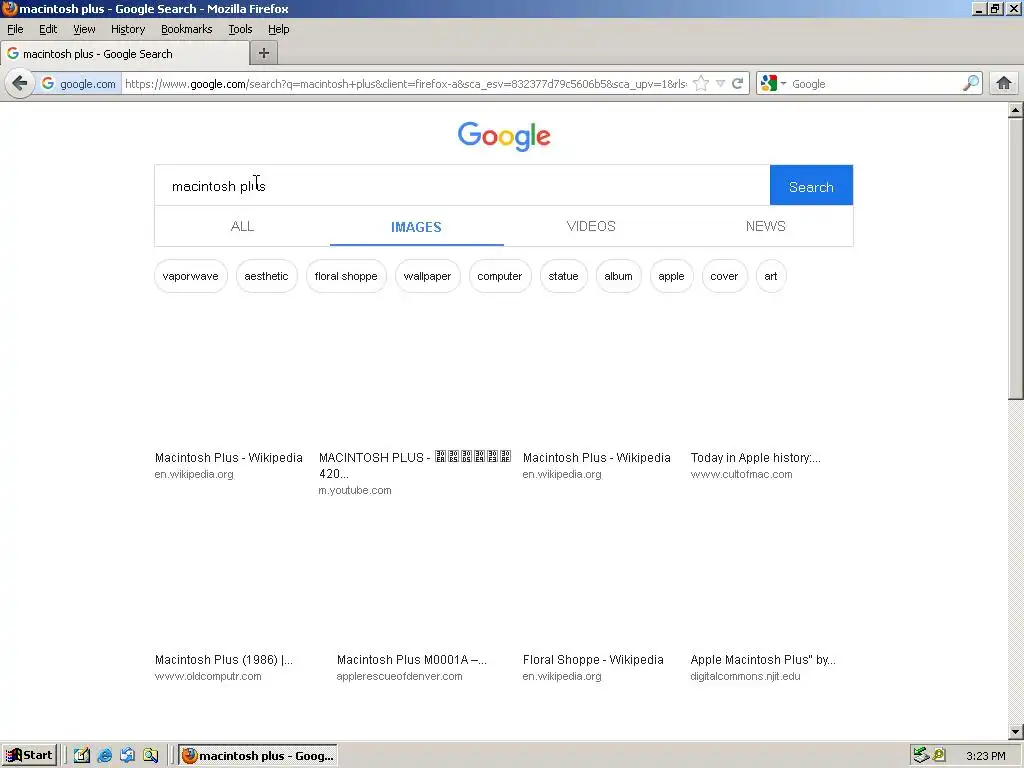1024x768 pixels.
Task: Open the Bookmarks menu
Action: coord(187,29)
